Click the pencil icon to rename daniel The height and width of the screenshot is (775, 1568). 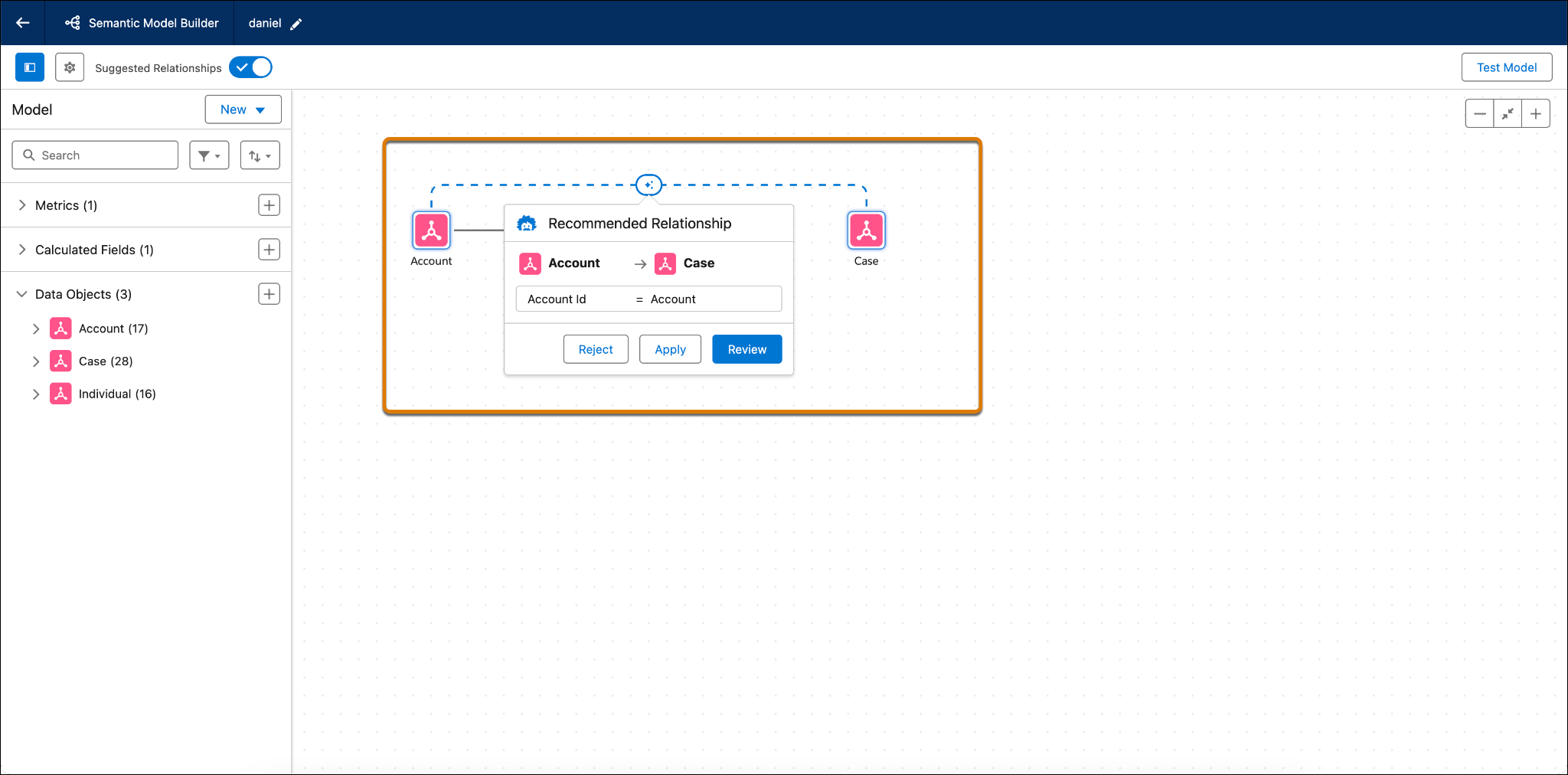click(296, 24)
